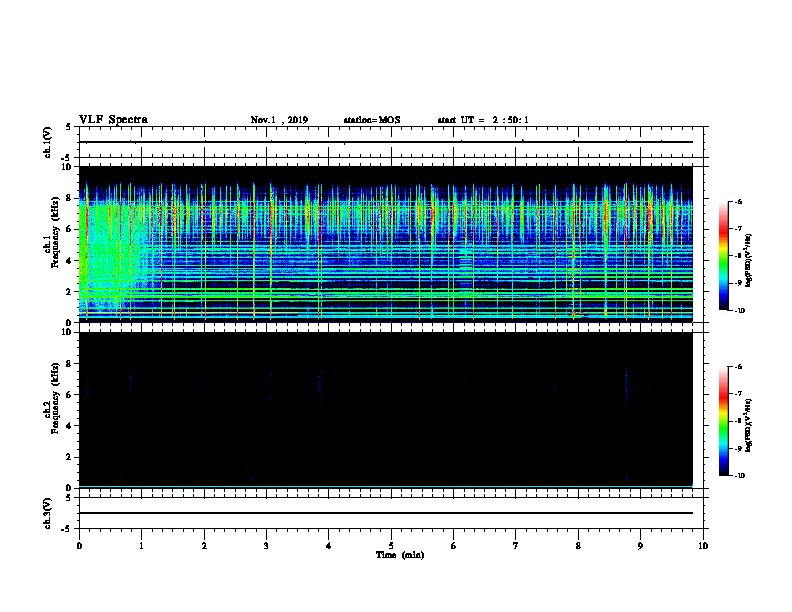
Task: Click the "ch.3(V)" axis label
Action: click(48, 513)
